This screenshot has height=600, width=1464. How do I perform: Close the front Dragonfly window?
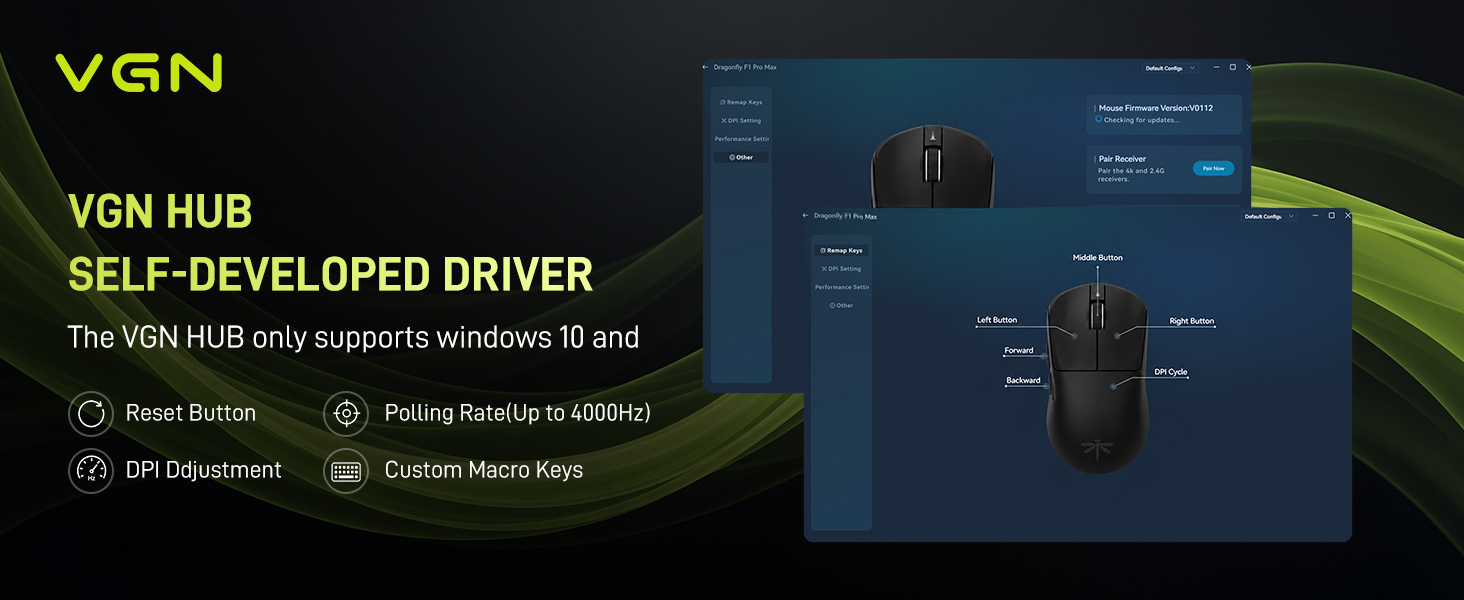pyautogui.click(x=1347, y=216)
